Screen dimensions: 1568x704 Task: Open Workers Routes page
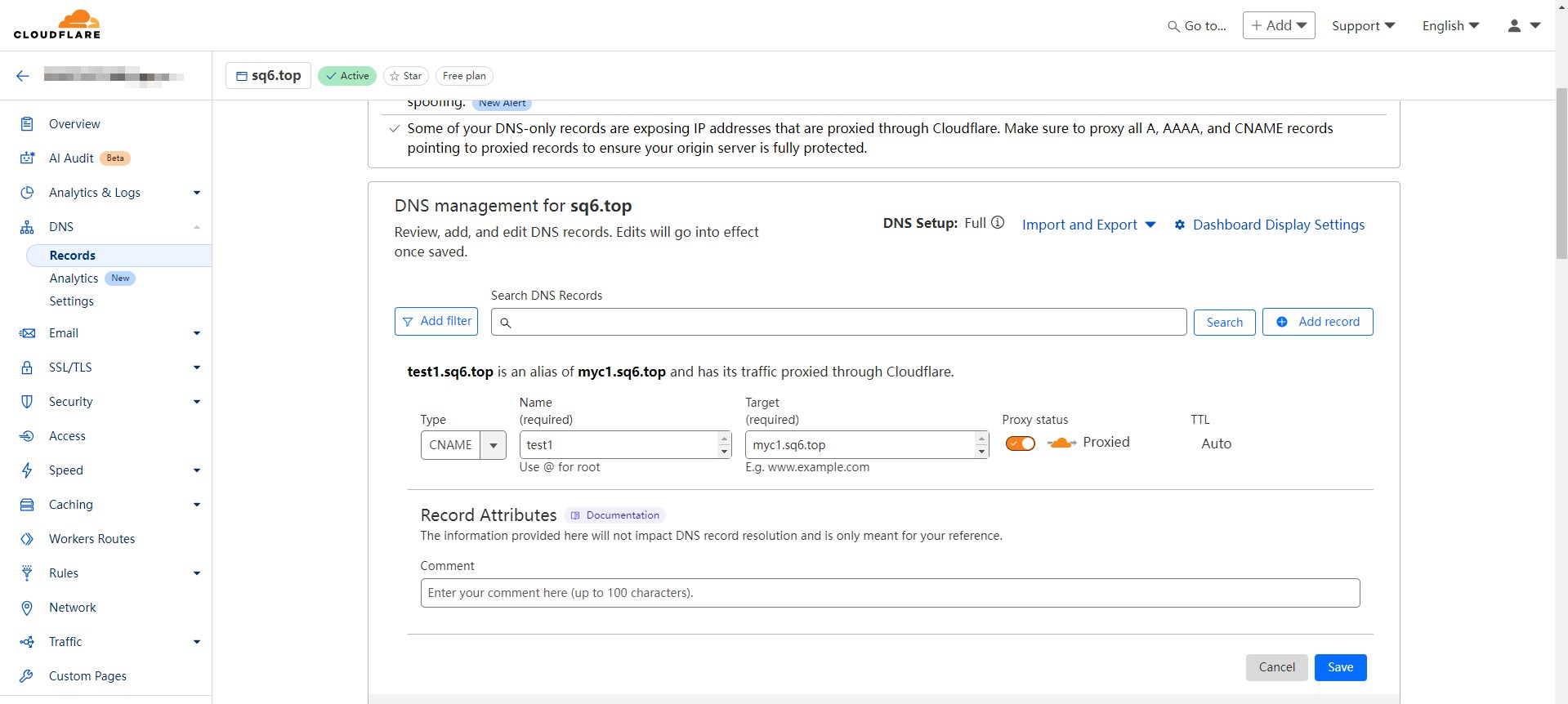[92, 539]
